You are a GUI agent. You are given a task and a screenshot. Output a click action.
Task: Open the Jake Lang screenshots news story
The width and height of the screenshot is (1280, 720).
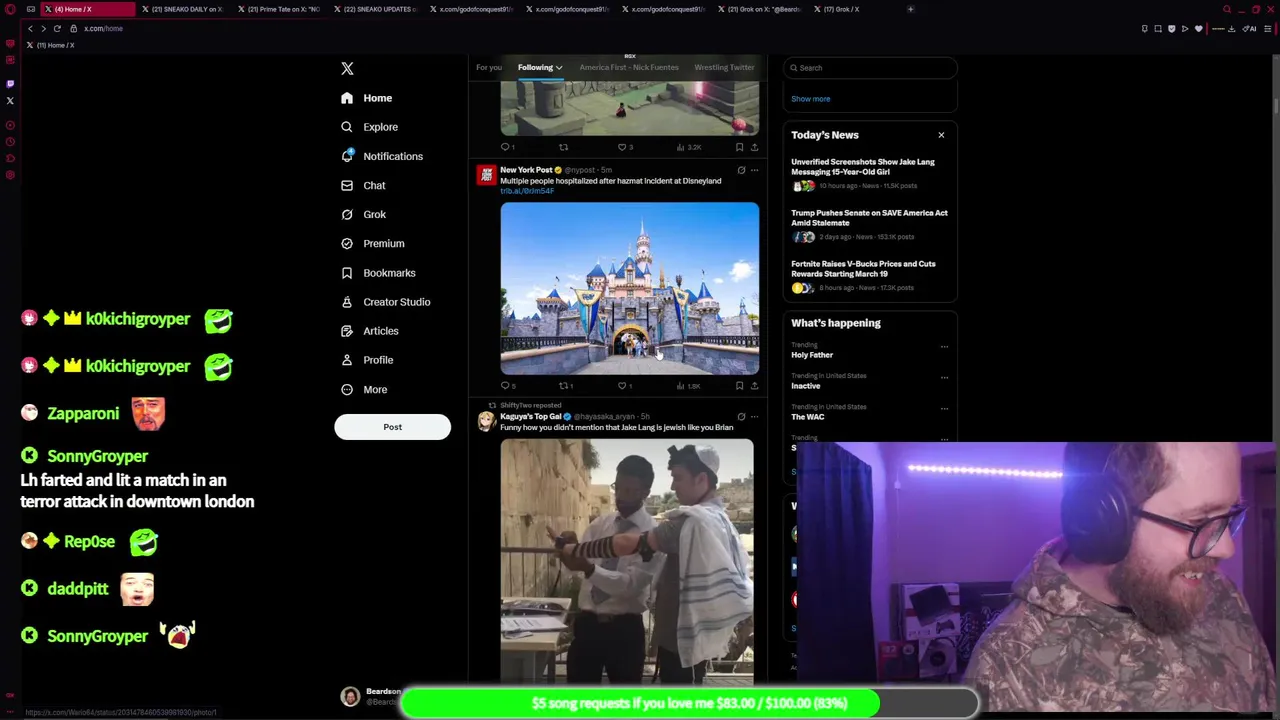pyautogui.click(x=869, y=174)
